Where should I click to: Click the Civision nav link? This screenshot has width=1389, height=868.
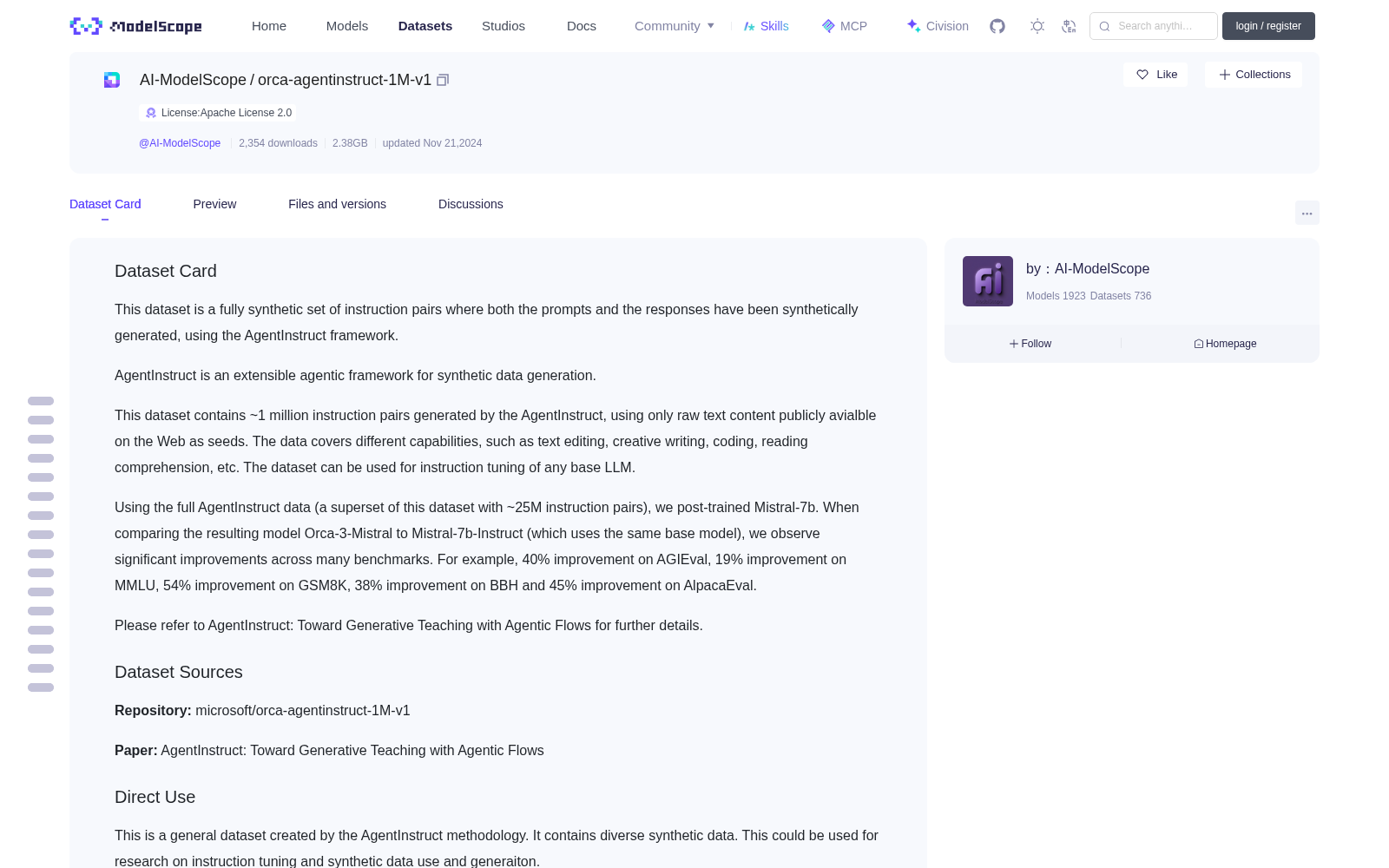coord(938,26)
